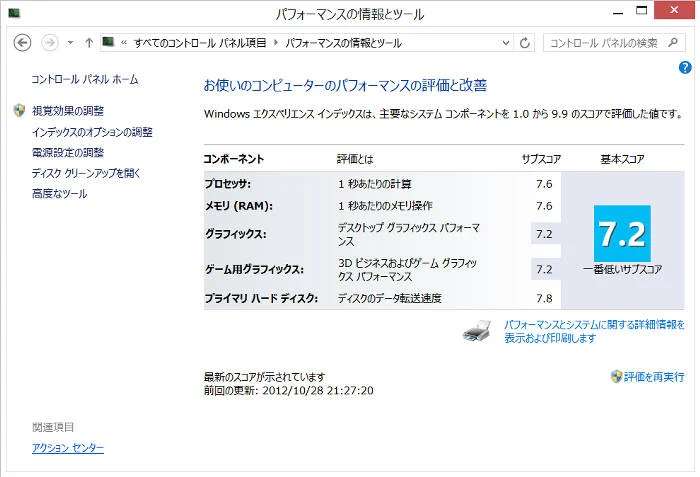
Task: Click the 7.2 base score tile
Action: 622,234
